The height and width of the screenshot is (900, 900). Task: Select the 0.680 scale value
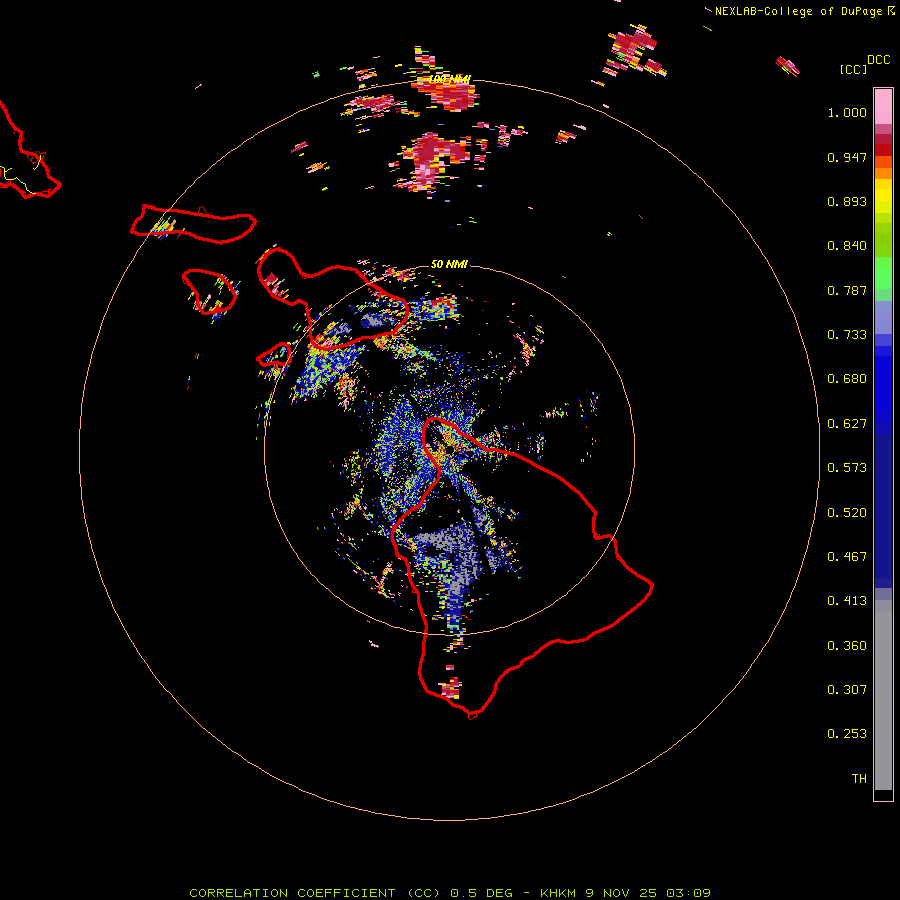click(x=847, y=379)
